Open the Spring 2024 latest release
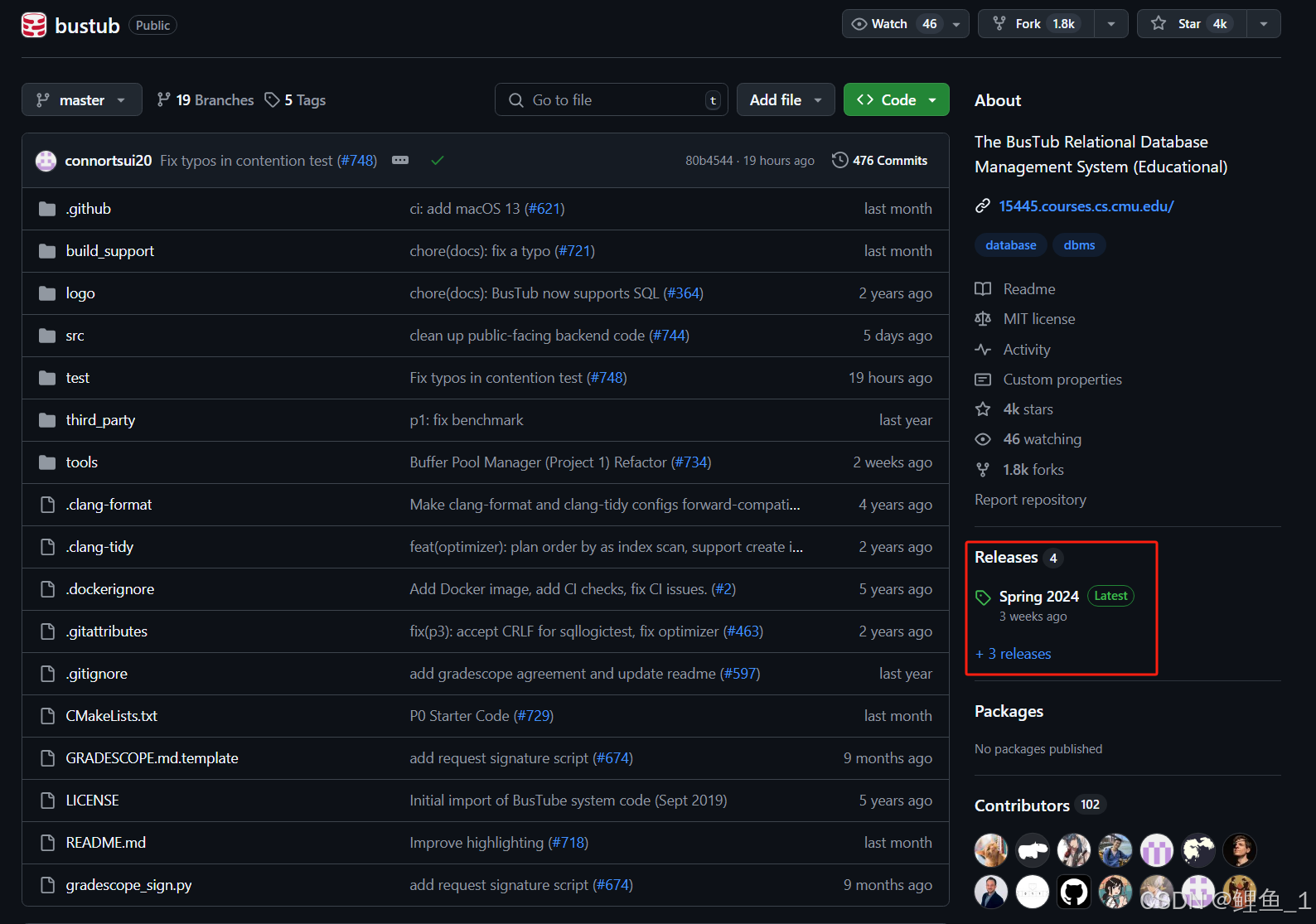The height and width of the screenshot is (924, 1316). (1039, 596)
